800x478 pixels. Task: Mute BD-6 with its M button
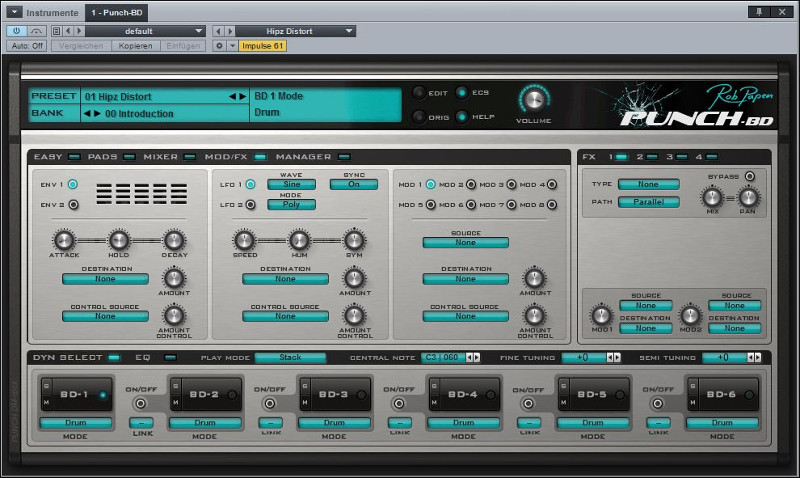692,402
